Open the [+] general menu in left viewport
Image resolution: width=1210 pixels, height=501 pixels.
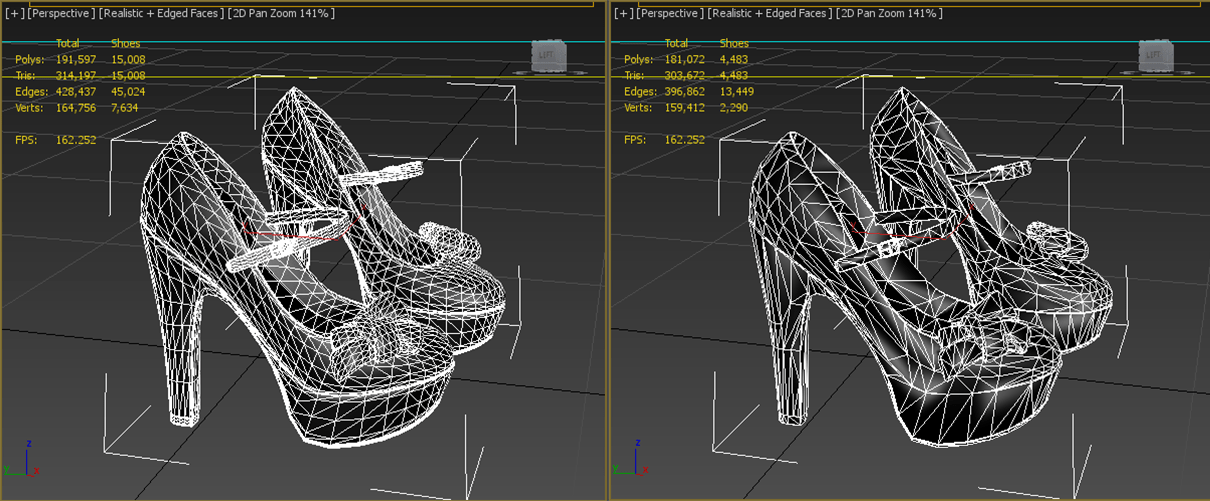tap(14, 13)
